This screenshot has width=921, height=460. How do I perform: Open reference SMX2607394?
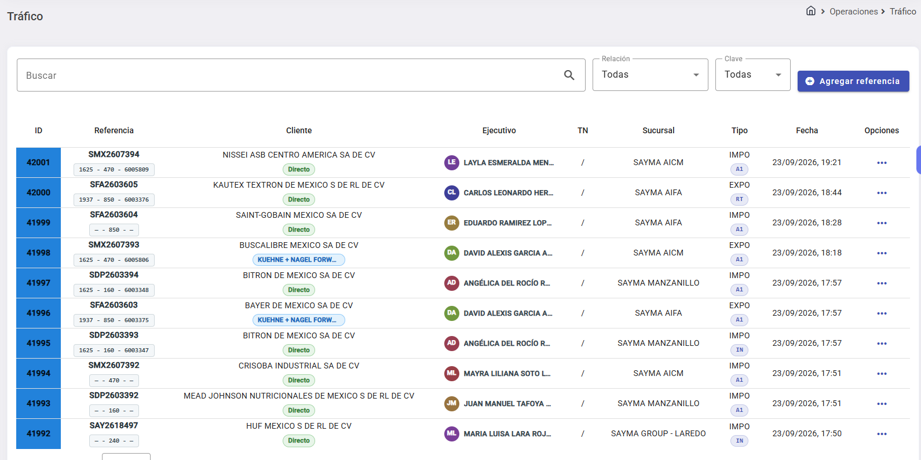pyautogui.click(x=114, y=155)
